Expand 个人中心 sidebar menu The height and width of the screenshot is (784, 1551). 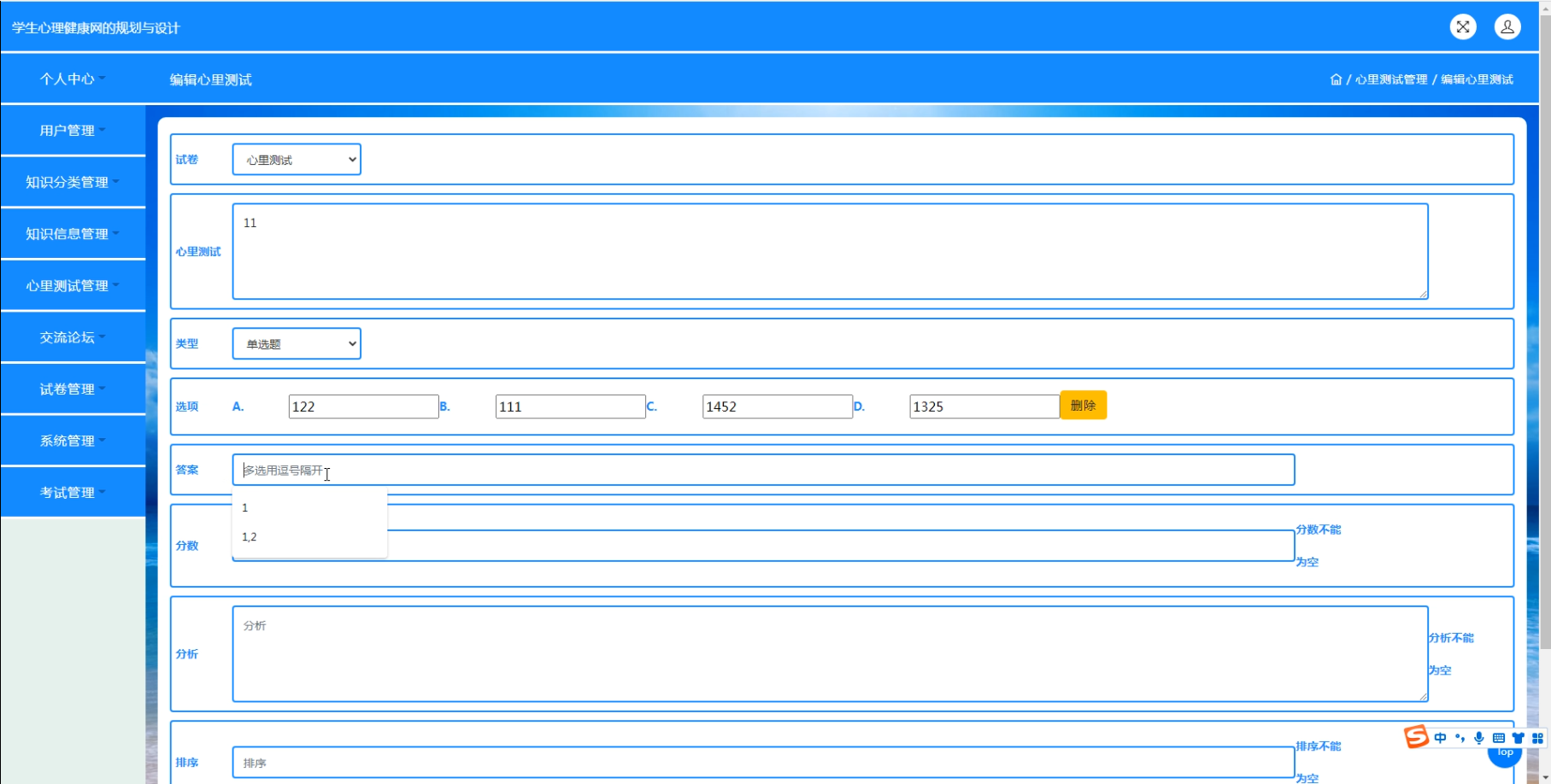point(73,79)
